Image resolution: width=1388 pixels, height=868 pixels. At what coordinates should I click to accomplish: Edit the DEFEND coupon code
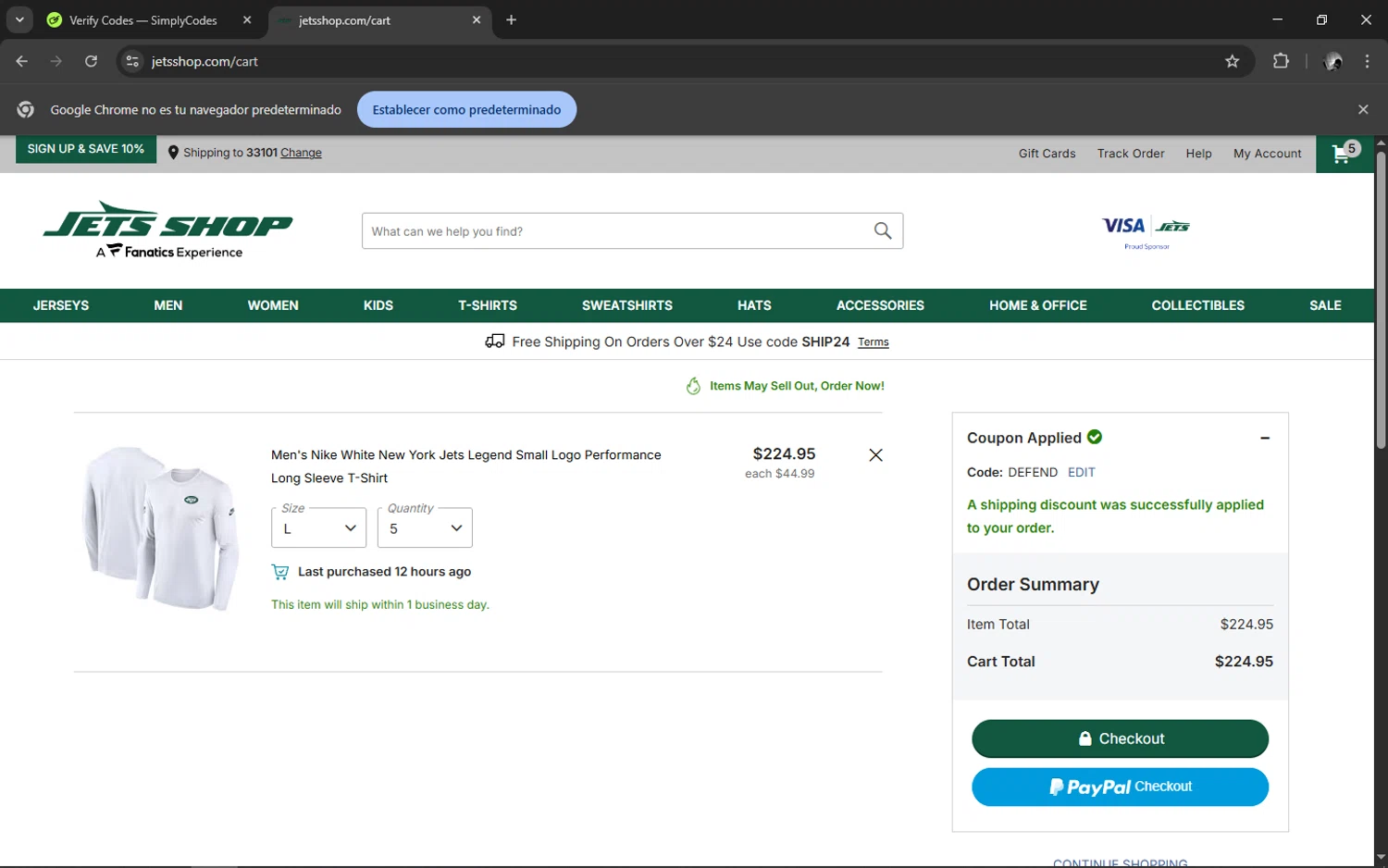click(x=1081, y=473)
